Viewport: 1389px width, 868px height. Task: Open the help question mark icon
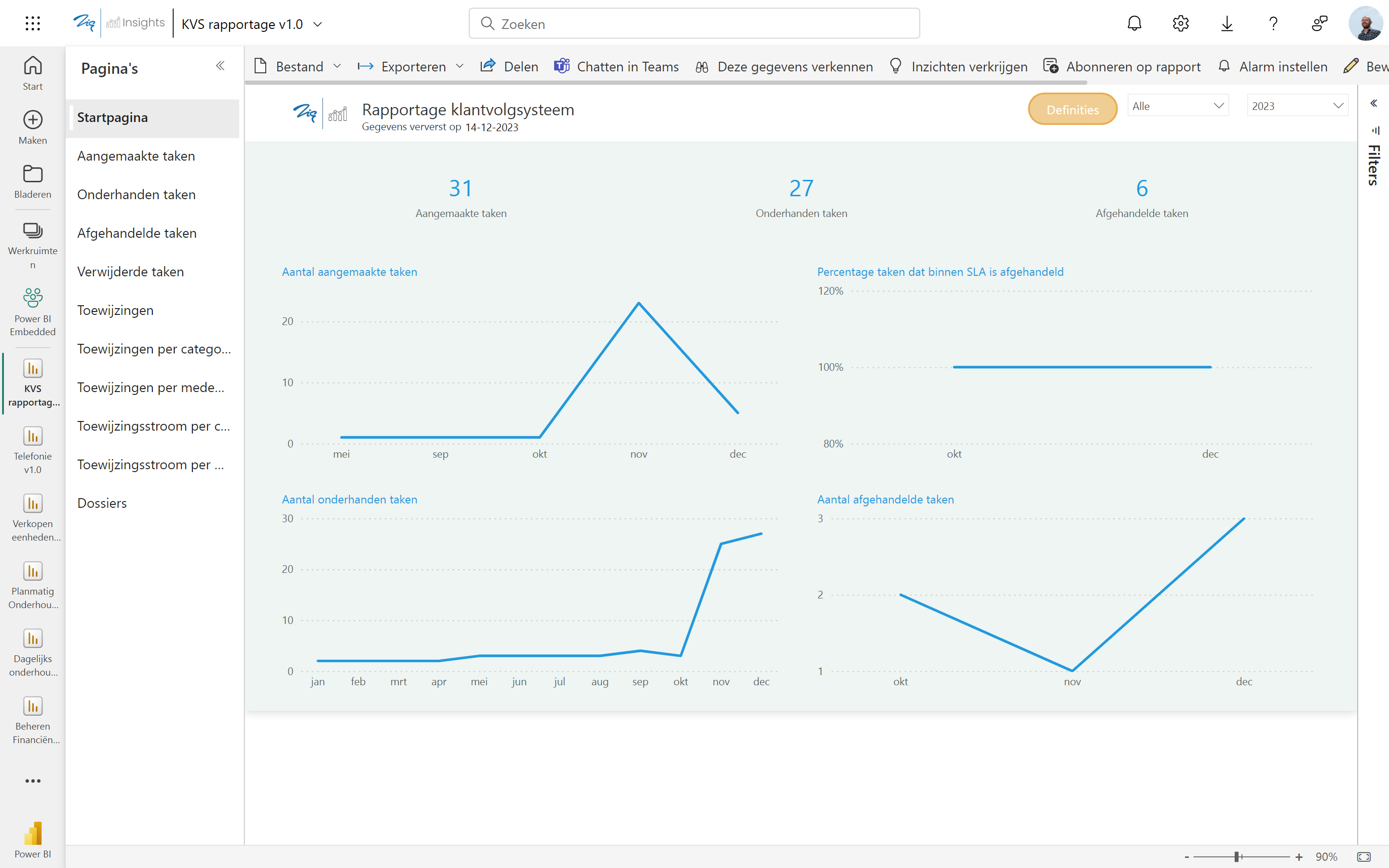tap(1273, 24)
